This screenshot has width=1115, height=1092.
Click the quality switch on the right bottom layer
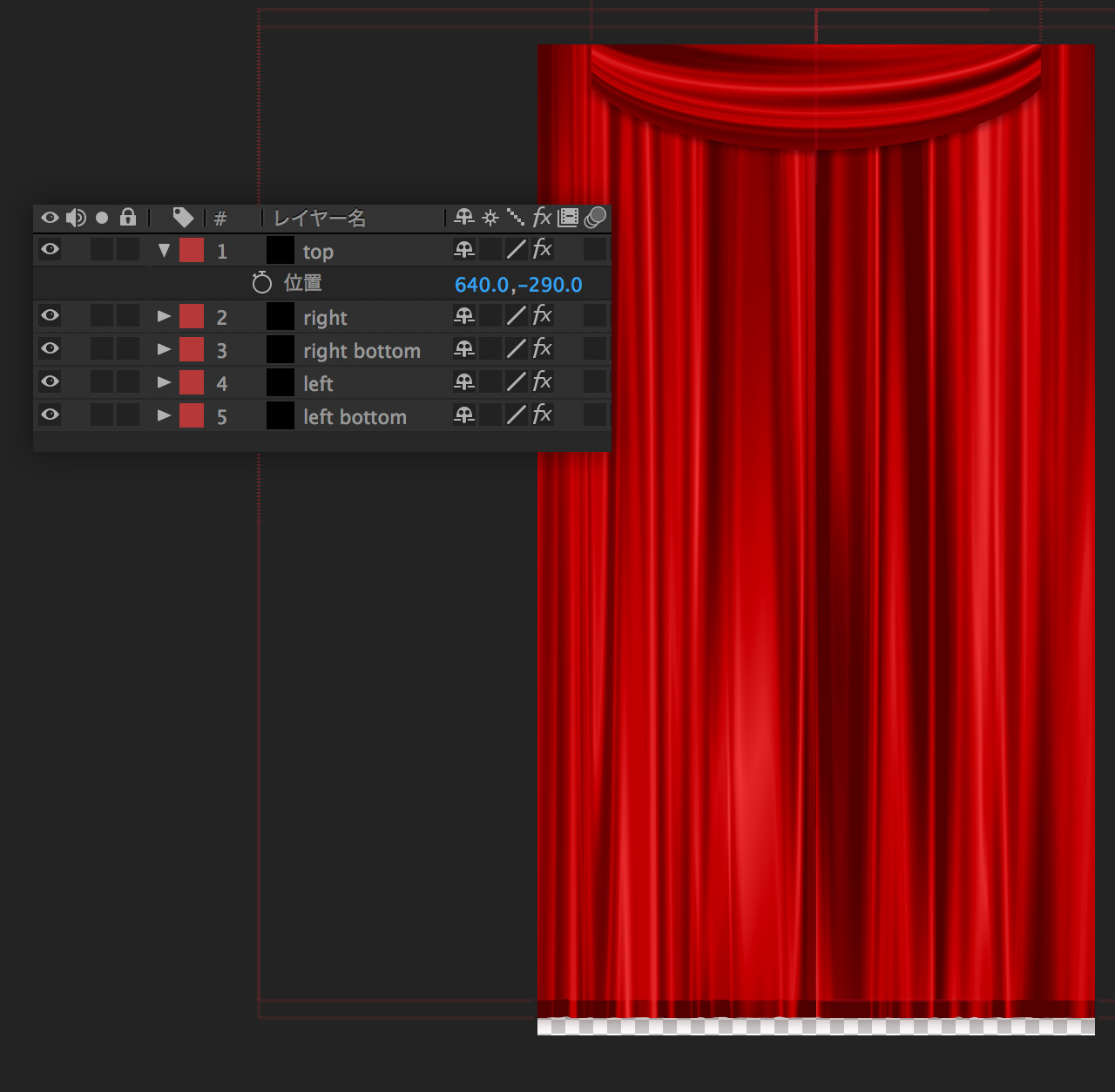tap(517, 349)
